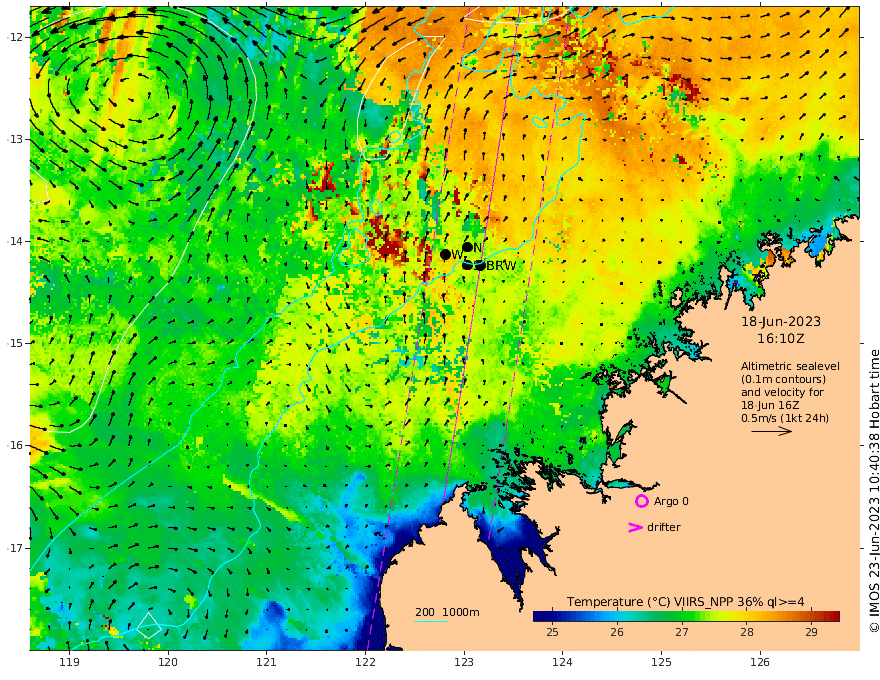Click the black station marker labeled W
The height and width of the screenshot is (680, 880).
click(x=446, y=255)
